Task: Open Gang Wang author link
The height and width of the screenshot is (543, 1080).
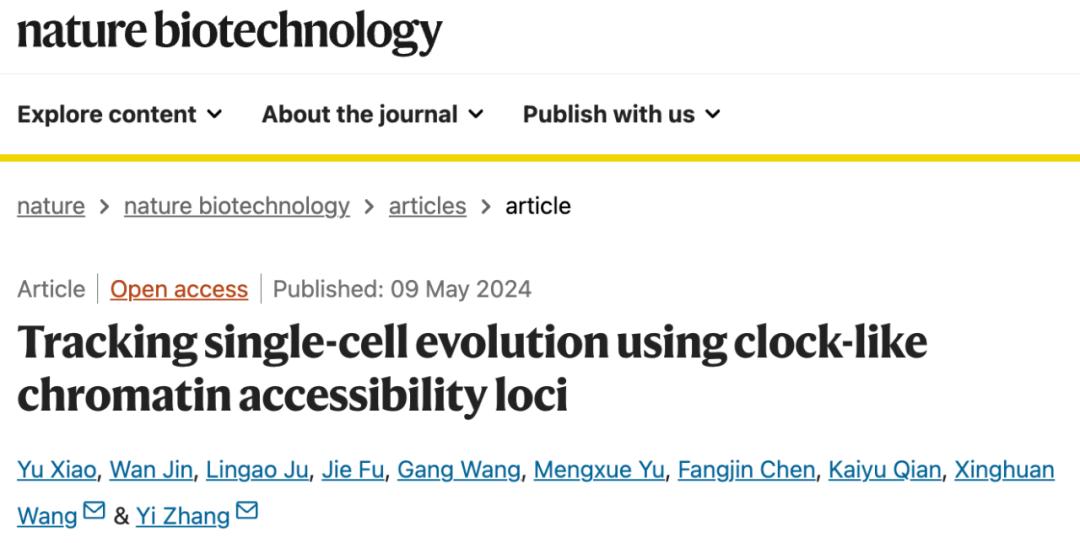Action: [459, 470]
